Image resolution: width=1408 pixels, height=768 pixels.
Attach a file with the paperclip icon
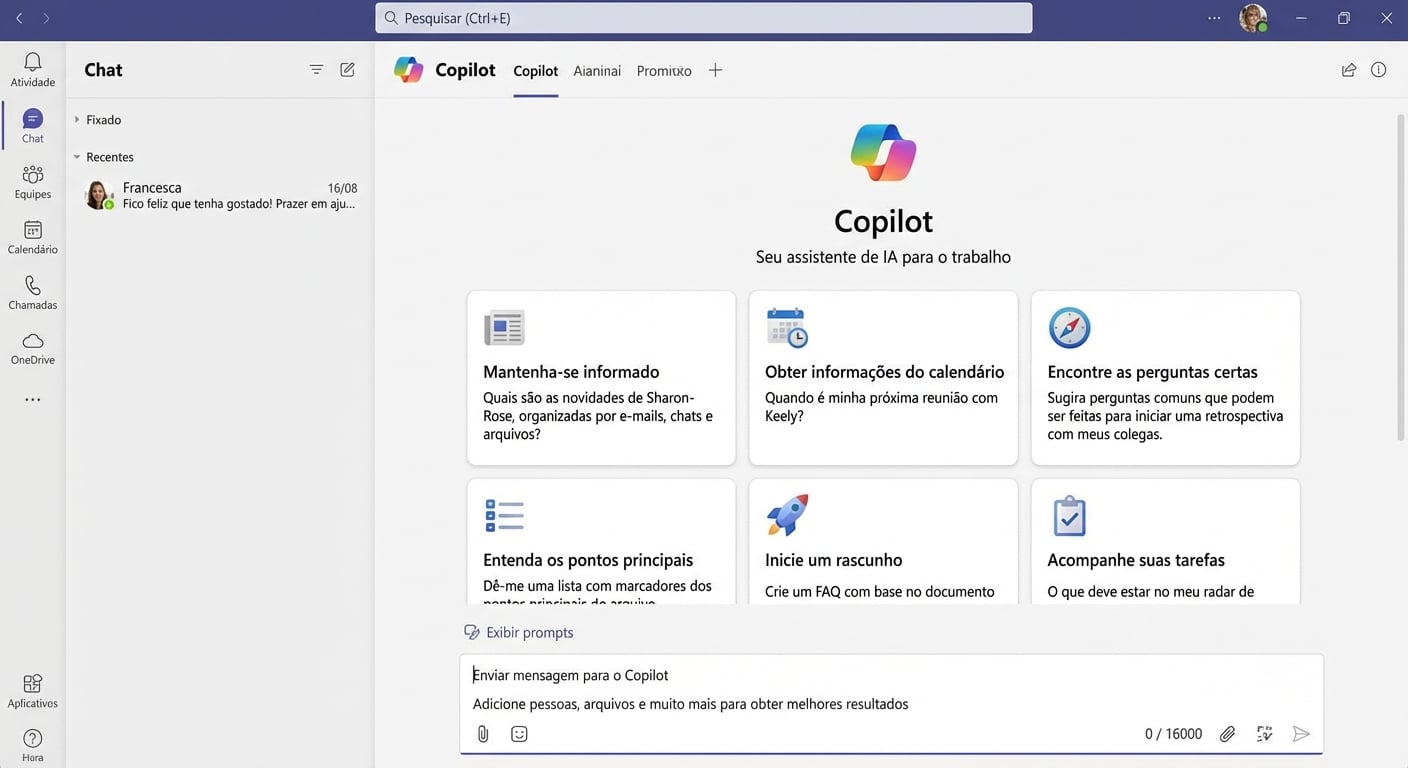[483, 734]
